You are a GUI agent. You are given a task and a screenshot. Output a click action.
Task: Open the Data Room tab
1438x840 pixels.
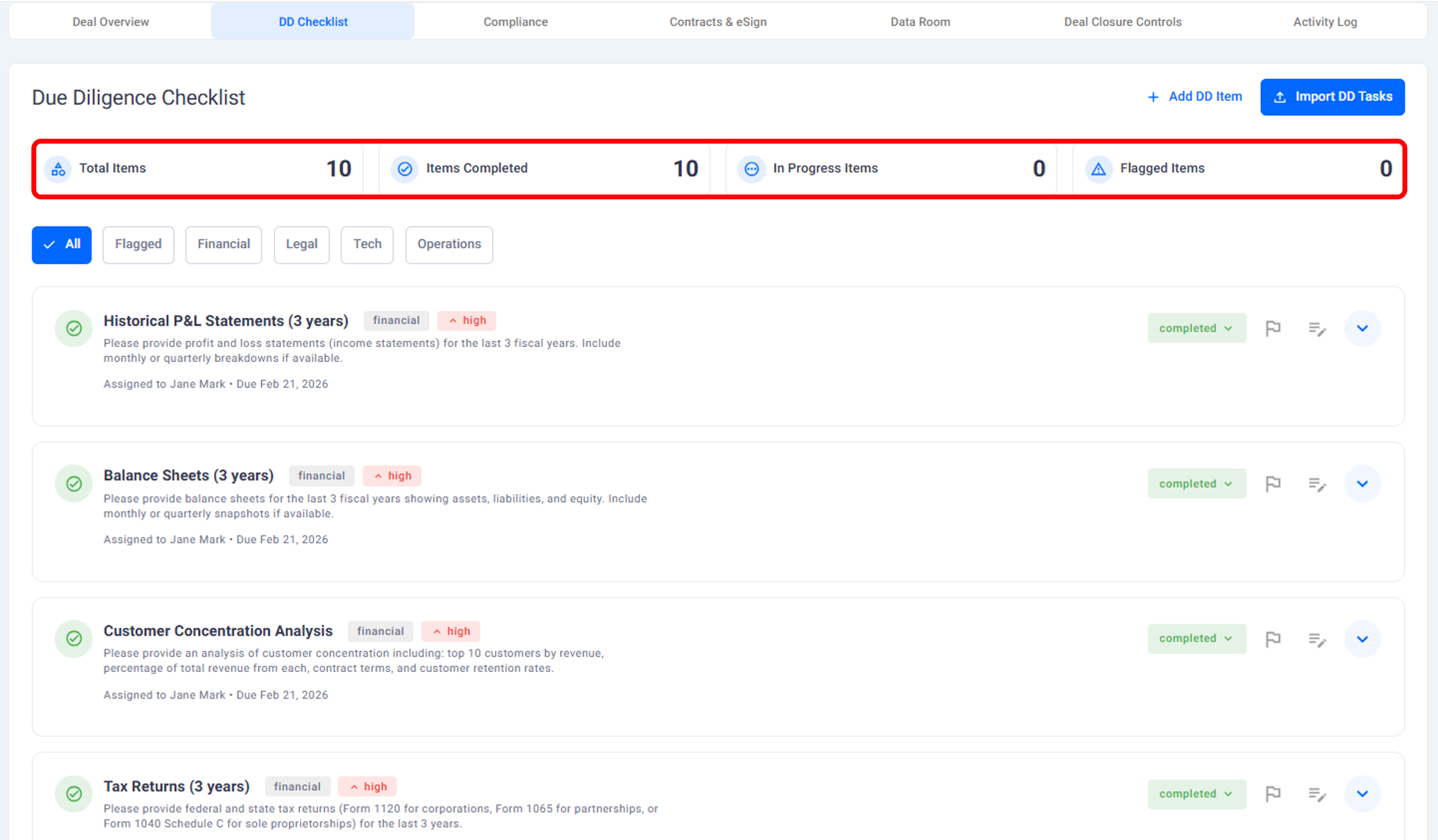tap(920, 22)
